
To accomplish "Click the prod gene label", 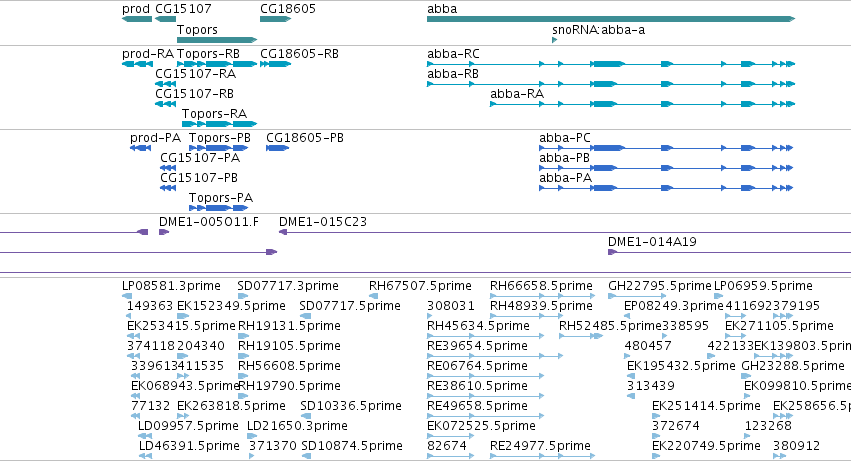I will pyautogui.click(x=136, y=9).
